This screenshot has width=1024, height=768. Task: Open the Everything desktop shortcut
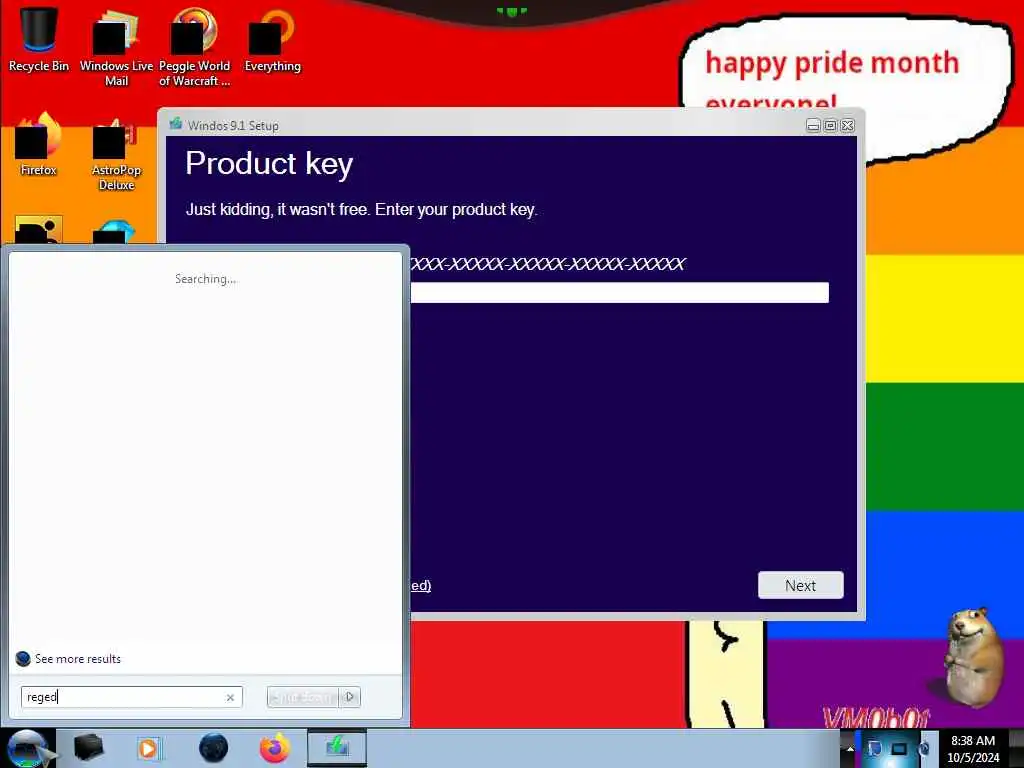pyautogui.click(x=272, y=40)
